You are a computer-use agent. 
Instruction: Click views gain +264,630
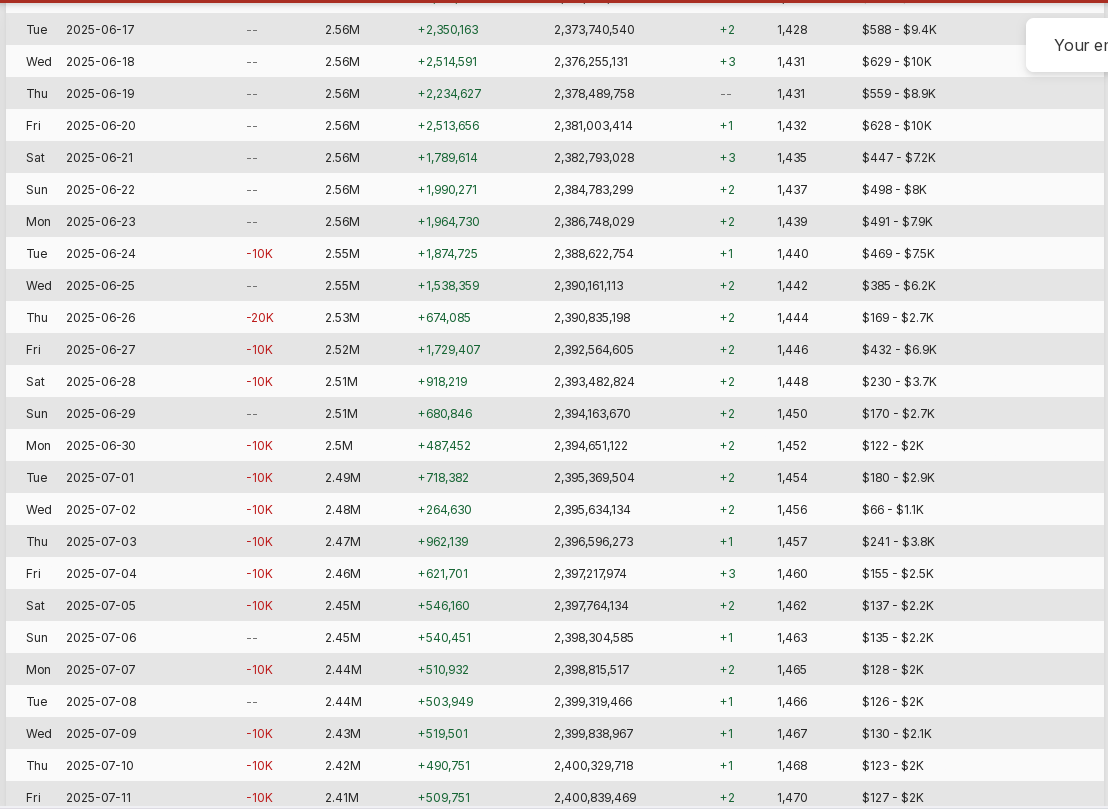coord(444,509)
